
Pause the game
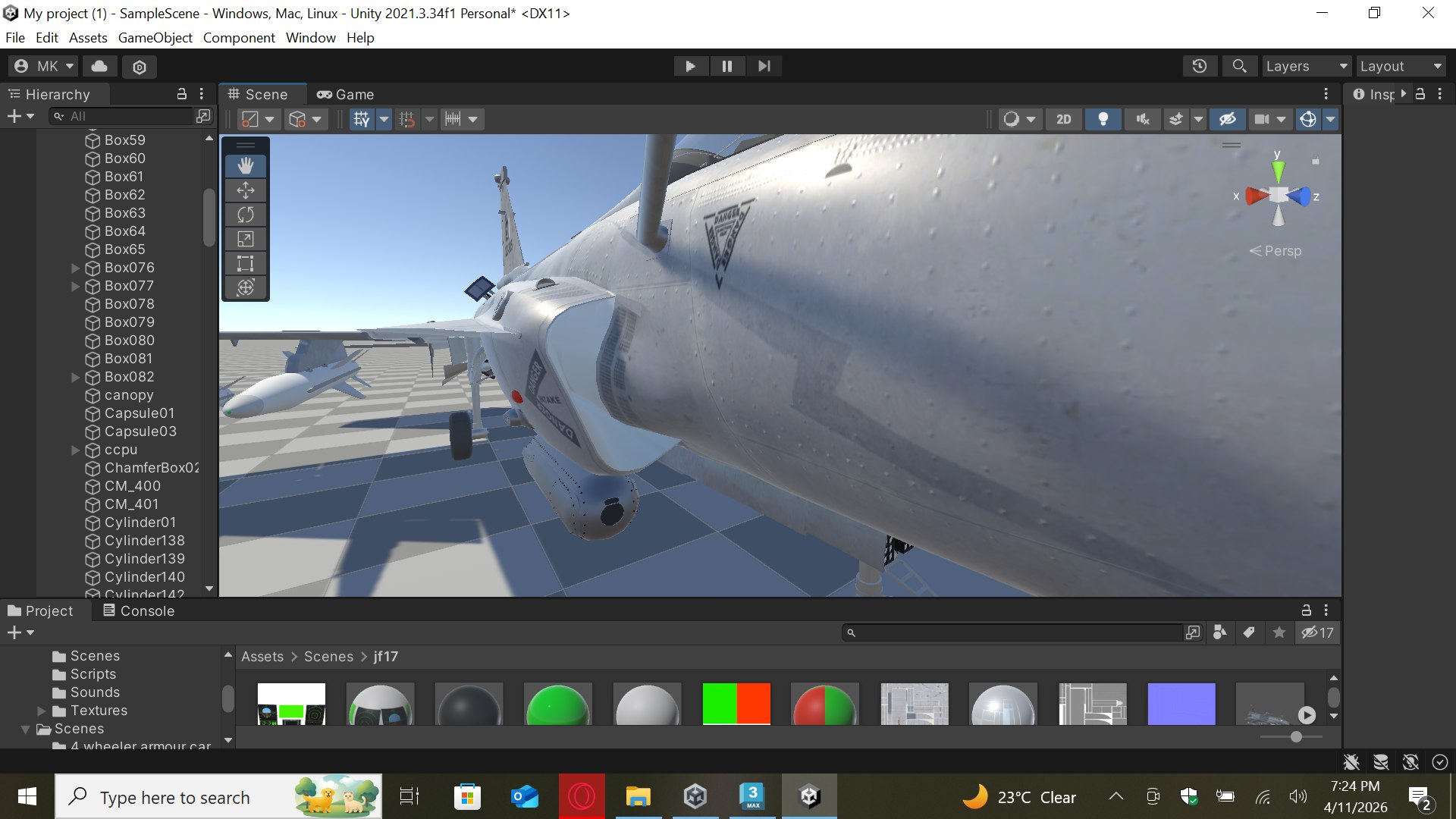tap(727, 66)
